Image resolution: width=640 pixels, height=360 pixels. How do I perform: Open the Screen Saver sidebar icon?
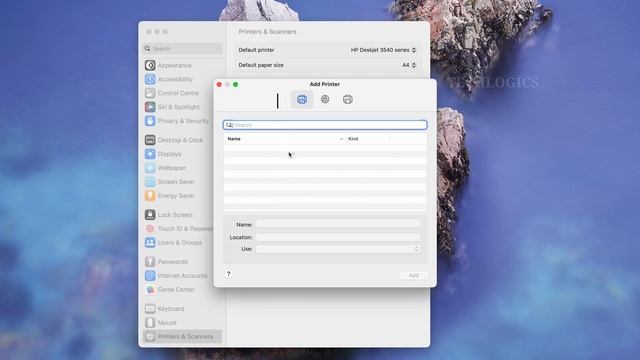[150, 182]
